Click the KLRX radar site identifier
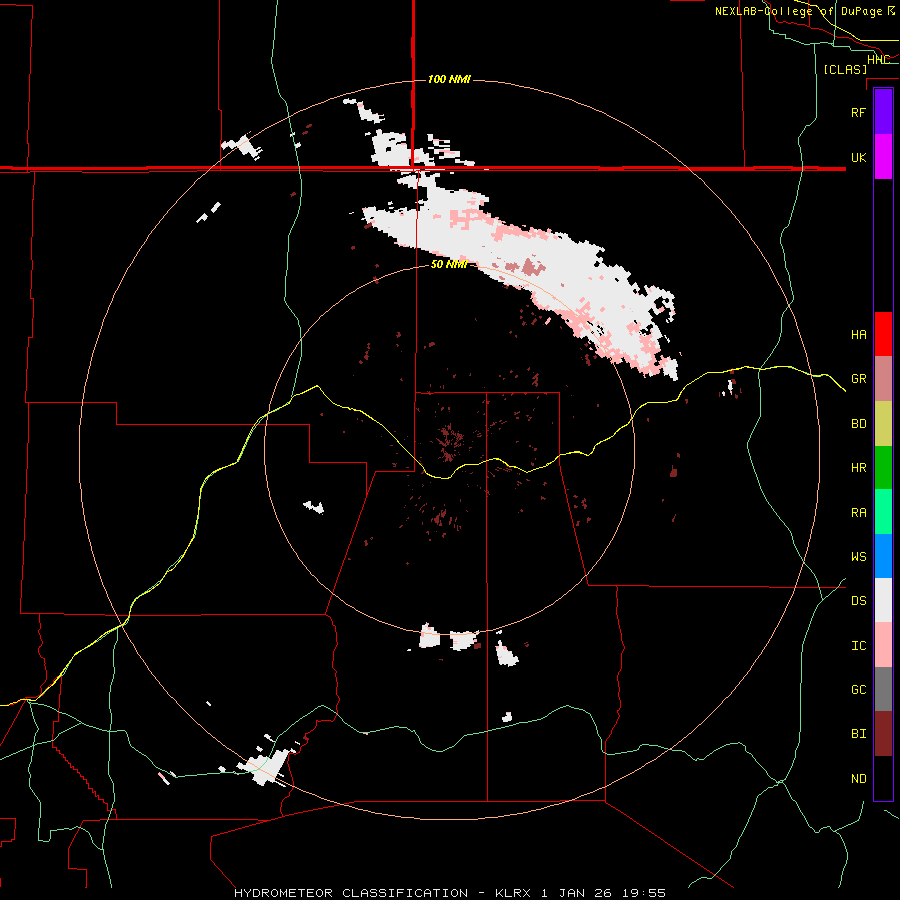This screenshot has height=900, width=900. point(515,893)
